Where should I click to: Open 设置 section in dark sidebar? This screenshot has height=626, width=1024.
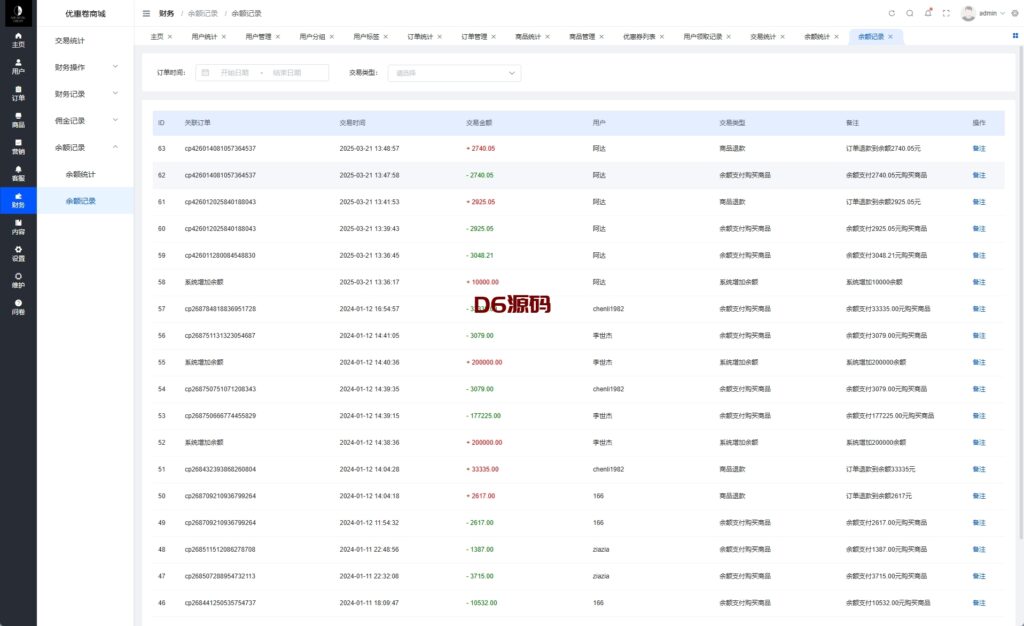[x=18, y=254]
